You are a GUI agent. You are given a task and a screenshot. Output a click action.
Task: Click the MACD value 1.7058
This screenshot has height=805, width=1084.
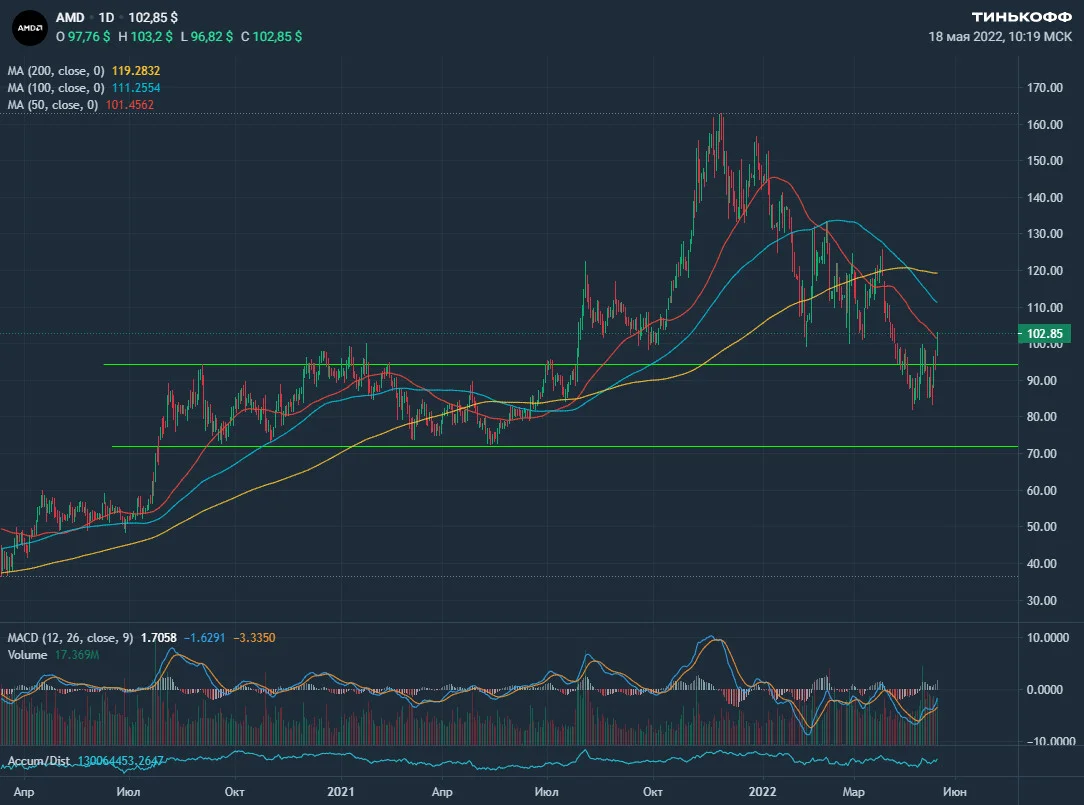158,638
